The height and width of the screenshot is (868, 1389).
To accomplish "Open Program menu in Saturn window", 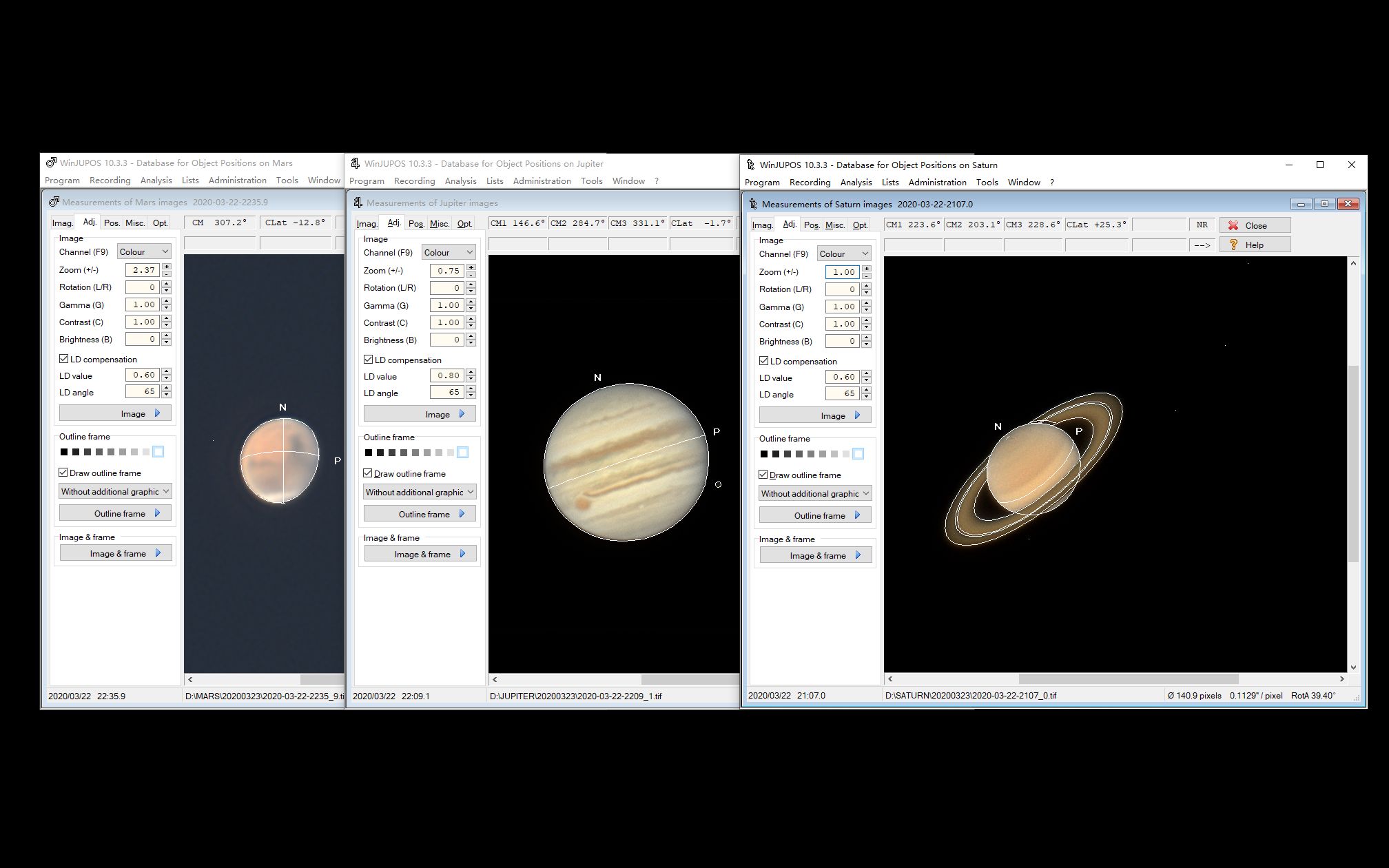I will [x=762, y=182].
